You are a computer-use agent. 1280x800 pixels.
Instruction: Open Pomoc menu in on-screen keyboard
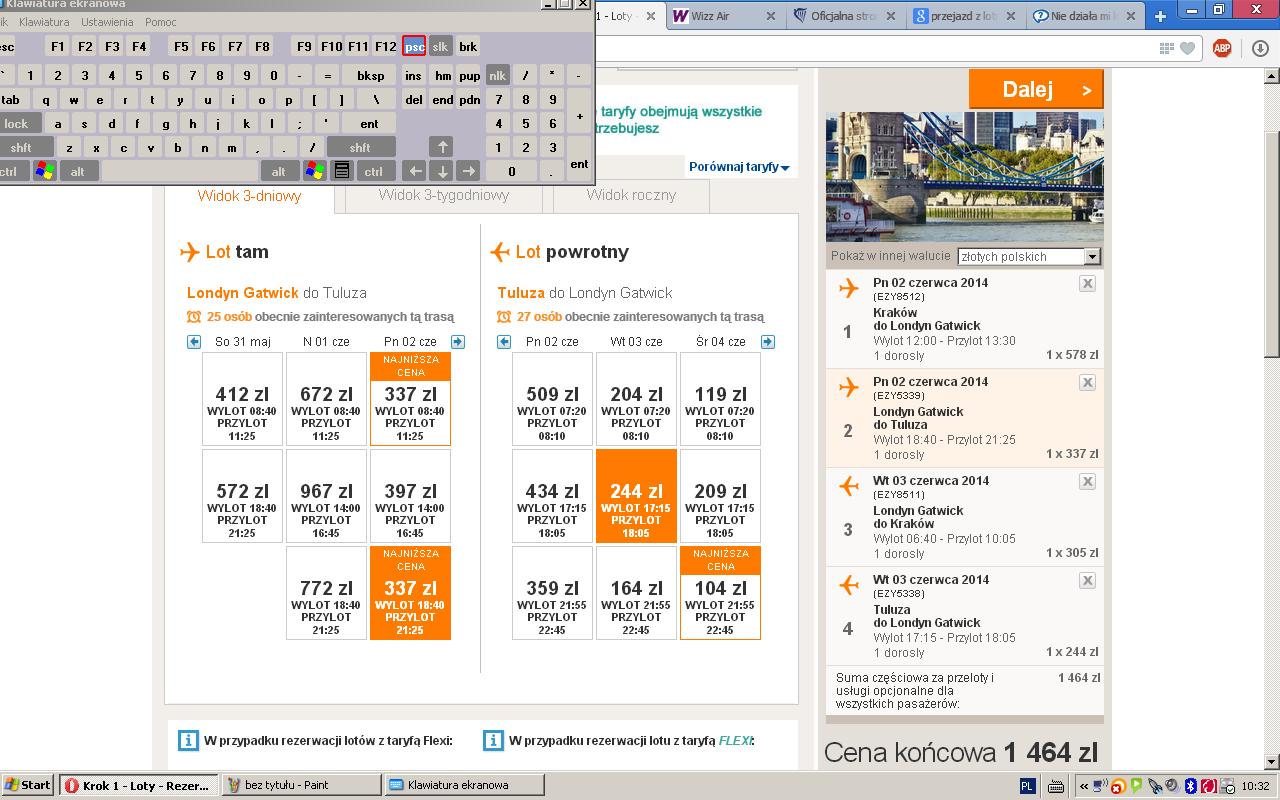point(161,22)
